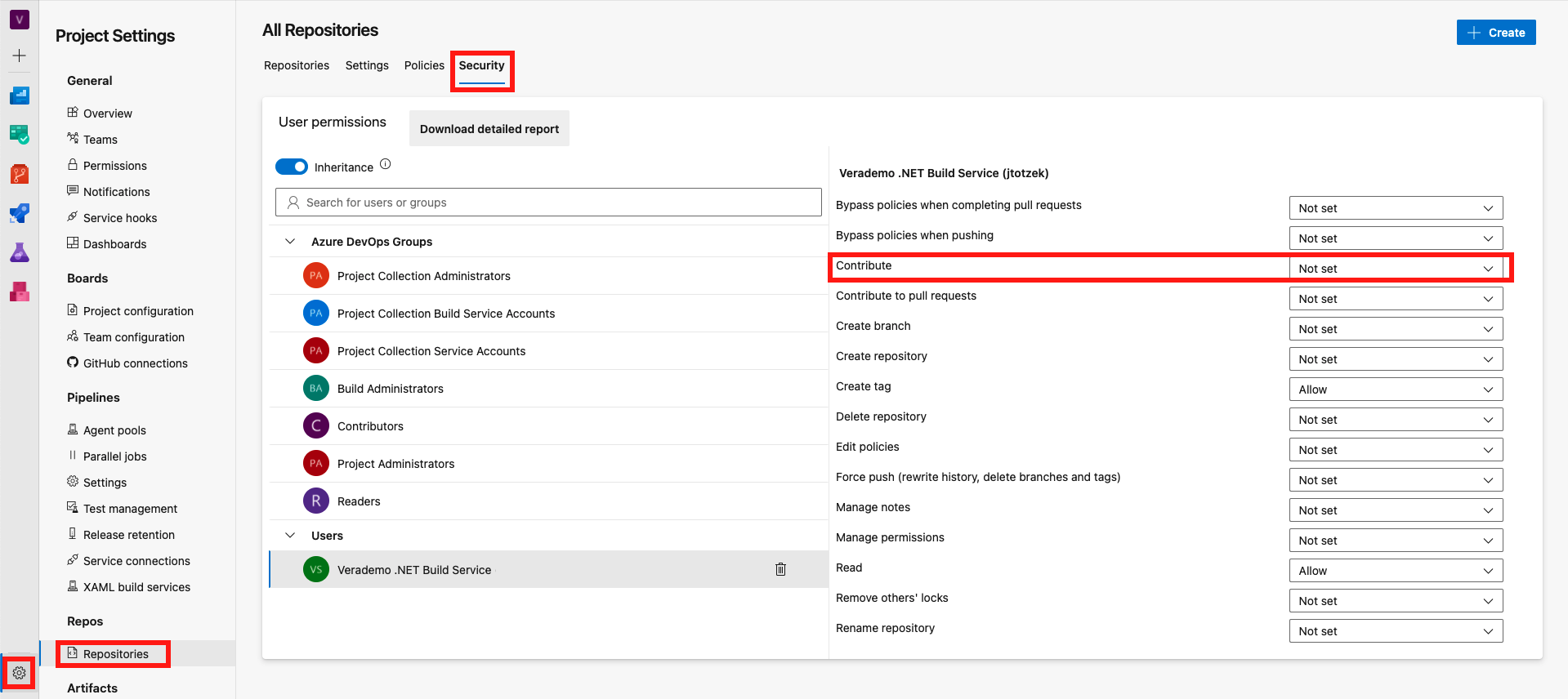
Task: Open Azure Repos icon in left rail
Action: coord(20,174)
